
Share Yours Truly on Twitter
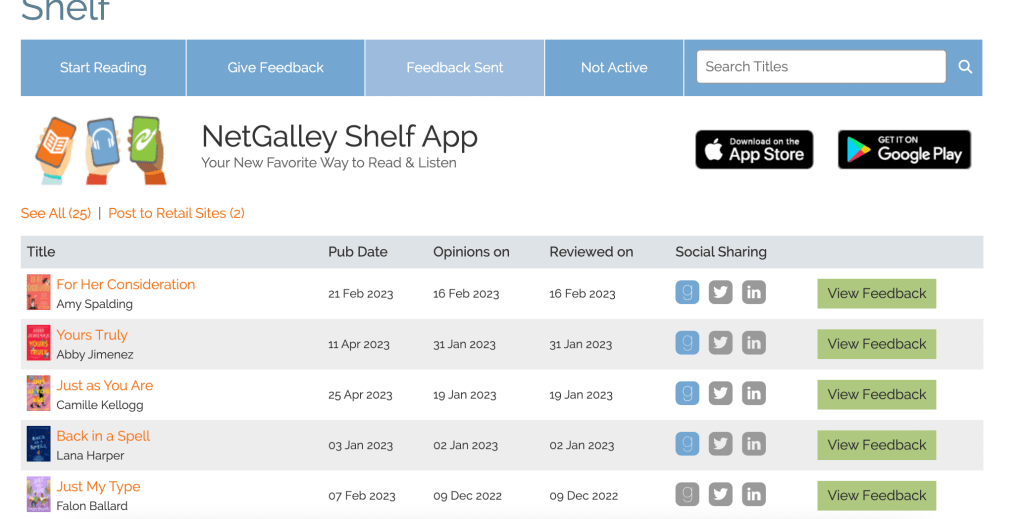pos(720,343)
